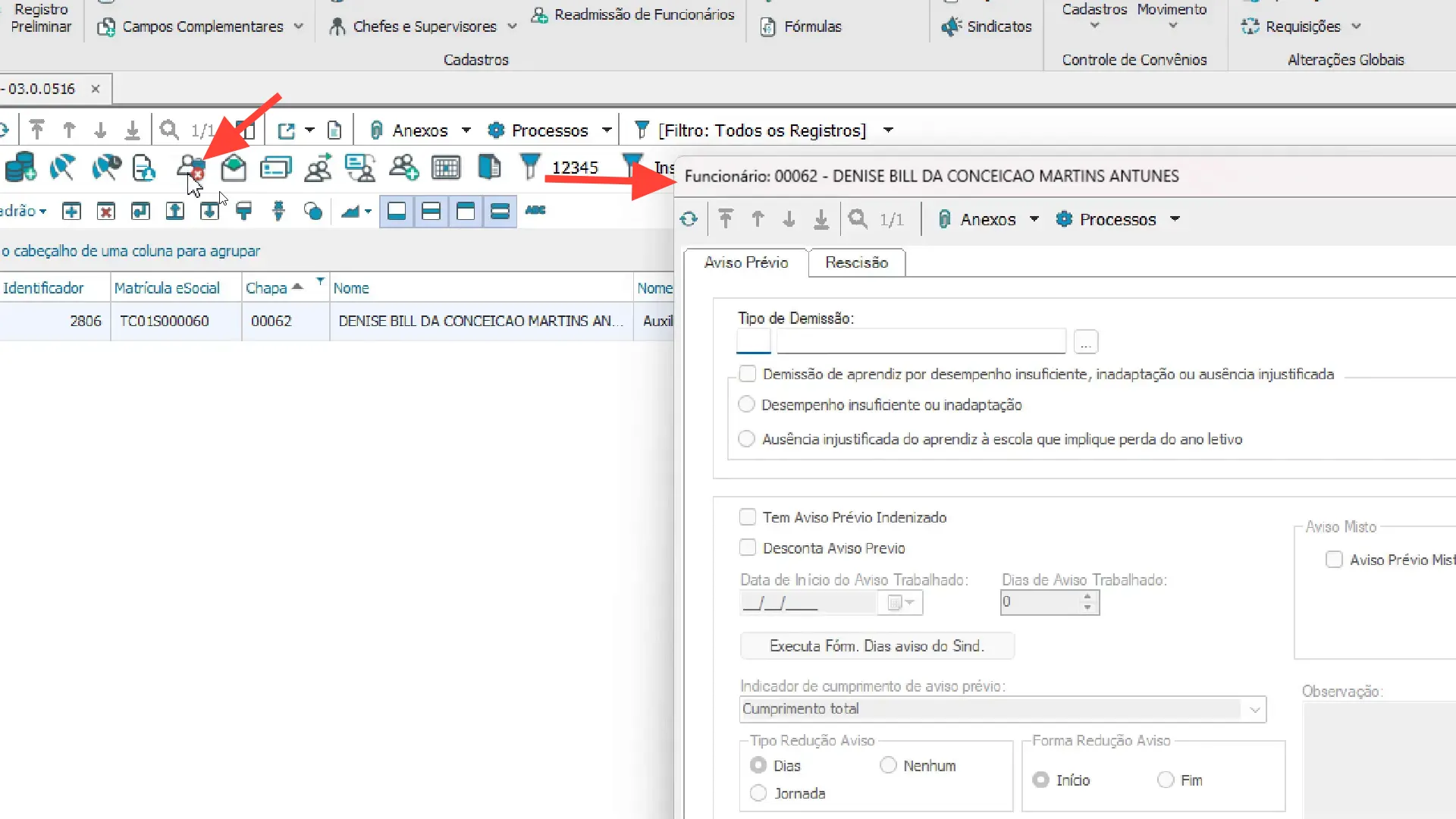Click the employee termination (rescisão) icon
Viewport: 1456px width, 819px height.
pos(190,168)
